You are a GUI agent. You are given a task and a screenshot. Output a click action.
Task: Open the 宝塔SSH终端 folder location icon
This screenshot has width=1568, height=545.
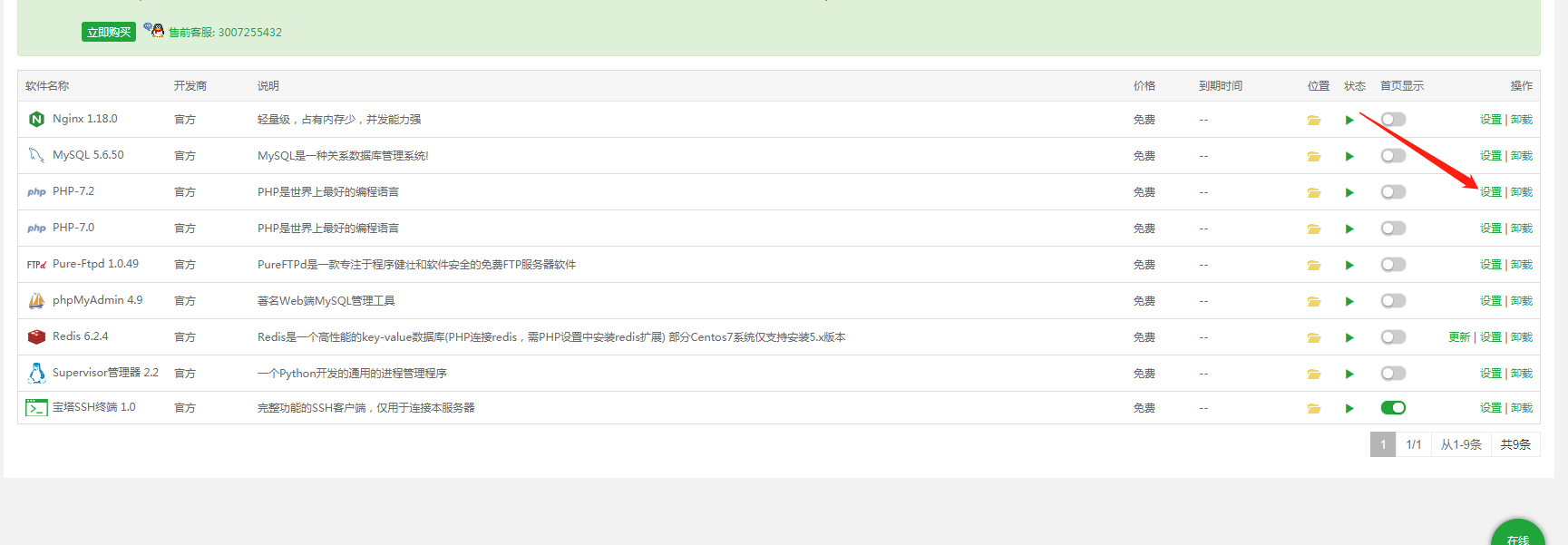click(1313, 408)
